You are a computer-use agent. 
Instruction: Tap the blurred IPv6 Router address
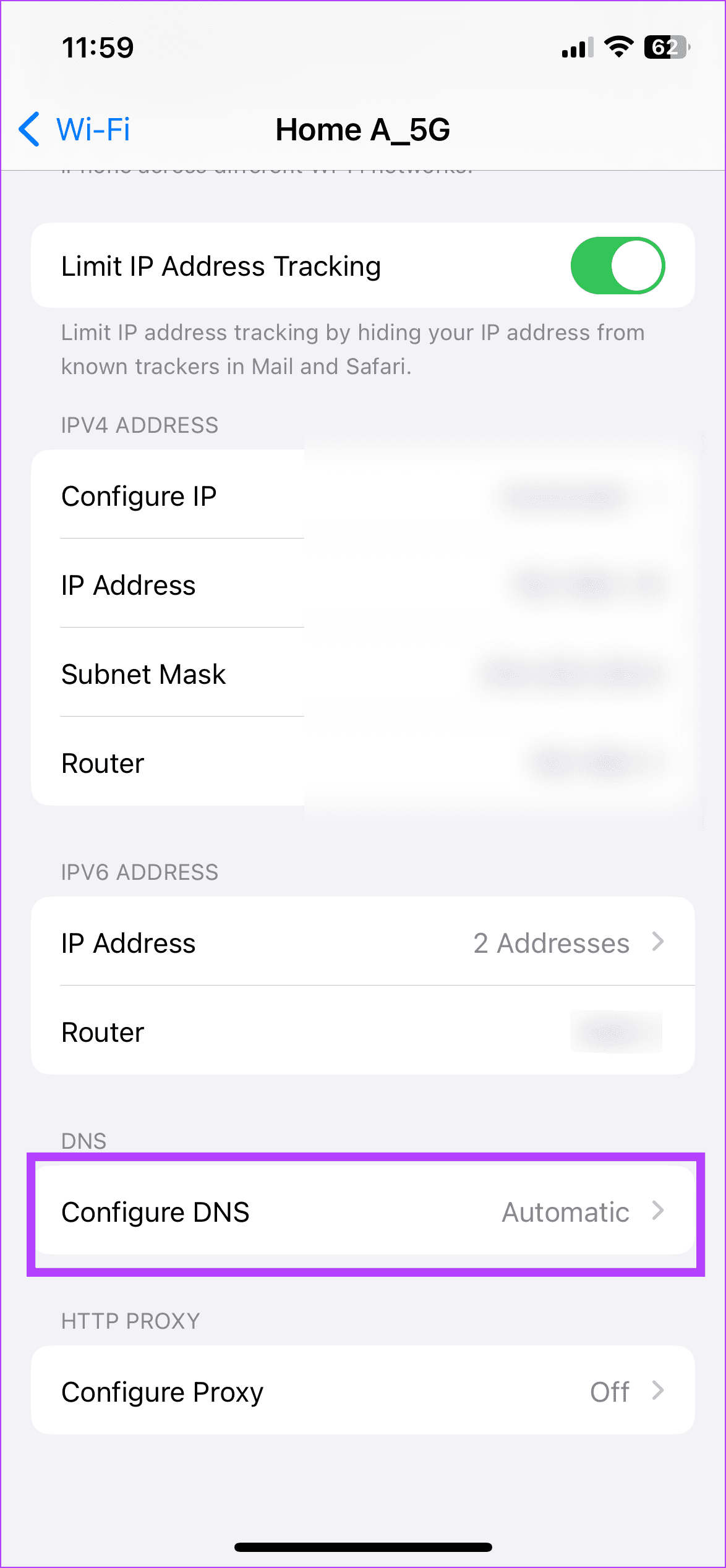[616, 1031]
